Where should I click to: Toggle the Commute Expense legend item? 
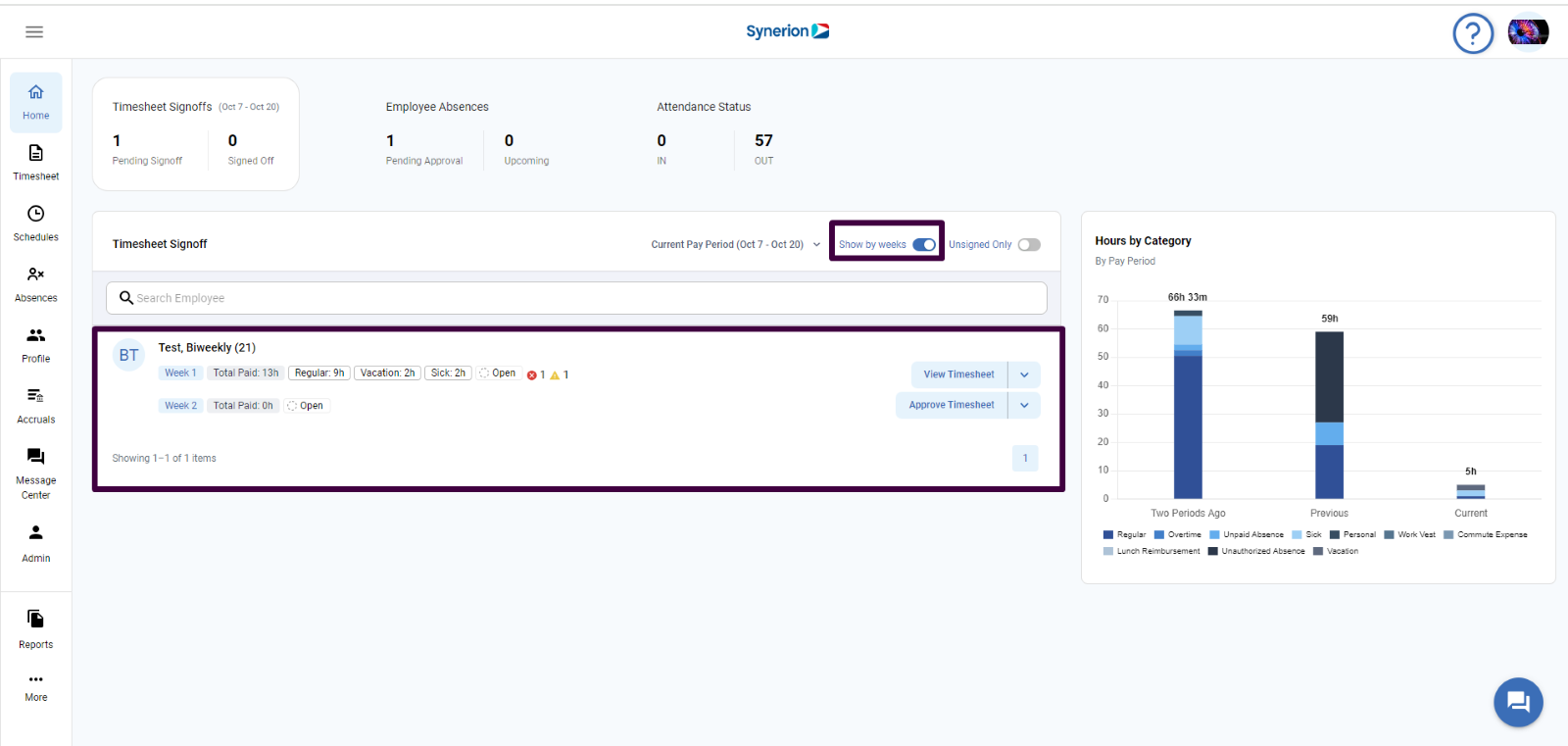point(1486,535)
